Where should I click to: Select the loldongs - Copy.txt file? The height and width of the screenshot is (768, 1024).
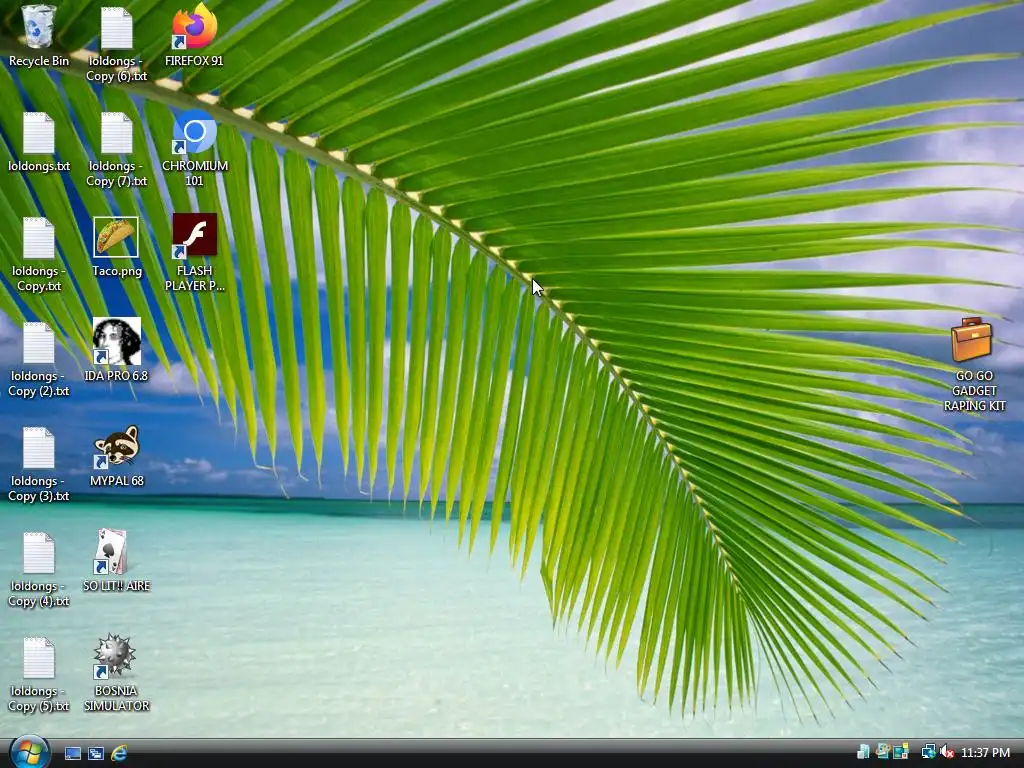tap(39, 255)
